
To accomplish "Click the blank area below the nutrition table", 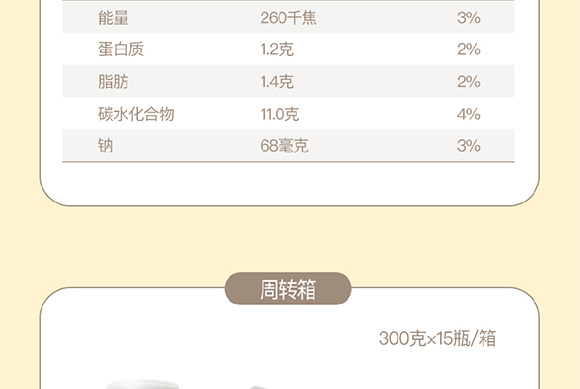I will coord(289,183).
